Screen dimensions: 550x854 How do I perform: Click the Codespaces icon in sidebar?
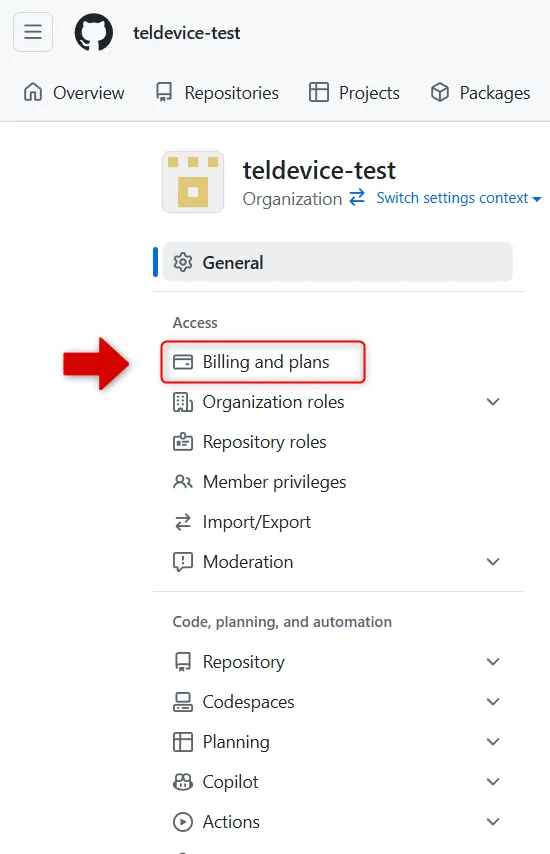pos(182,702)
